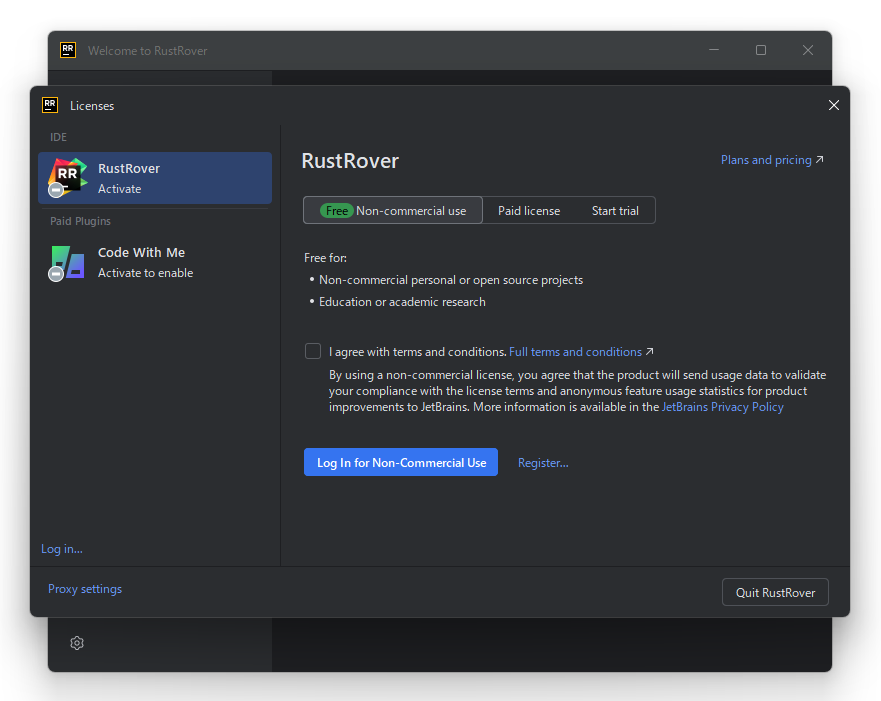Select Code With Me plugin entry
The width and height of the screenshot is (881, 701).
pyautogui.click(x=155, y=262)
